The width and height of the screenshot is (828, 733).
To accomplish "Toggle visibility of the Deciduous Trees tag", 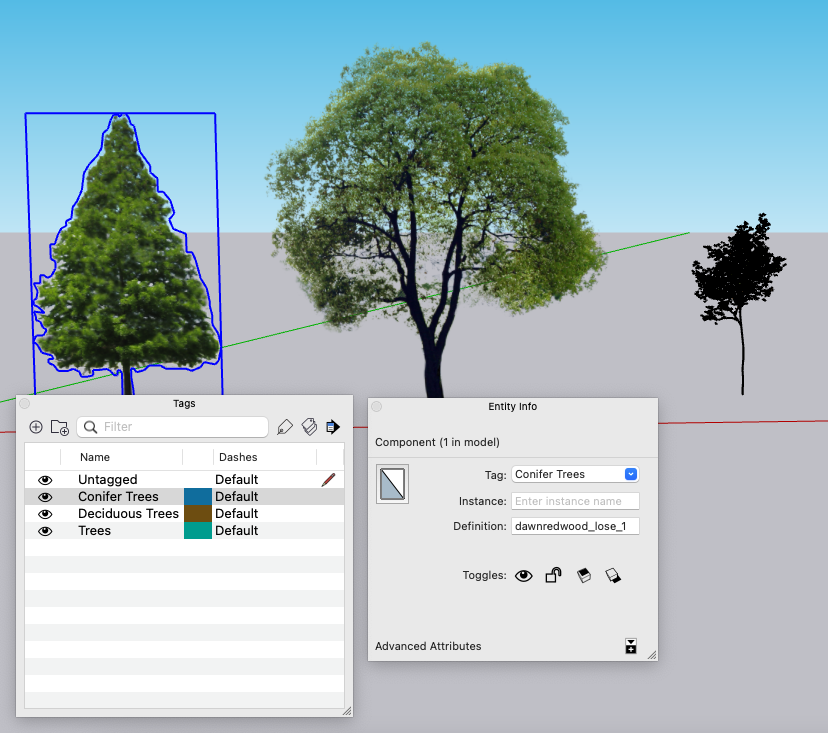I will tap(44, 513).
